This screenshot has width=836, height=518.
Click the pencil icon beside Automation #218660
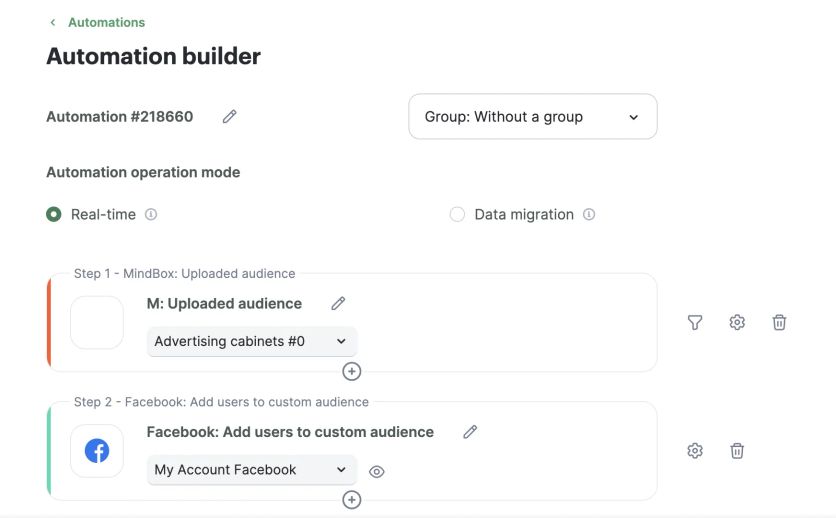pyautogui.click(x=229, y=117)
